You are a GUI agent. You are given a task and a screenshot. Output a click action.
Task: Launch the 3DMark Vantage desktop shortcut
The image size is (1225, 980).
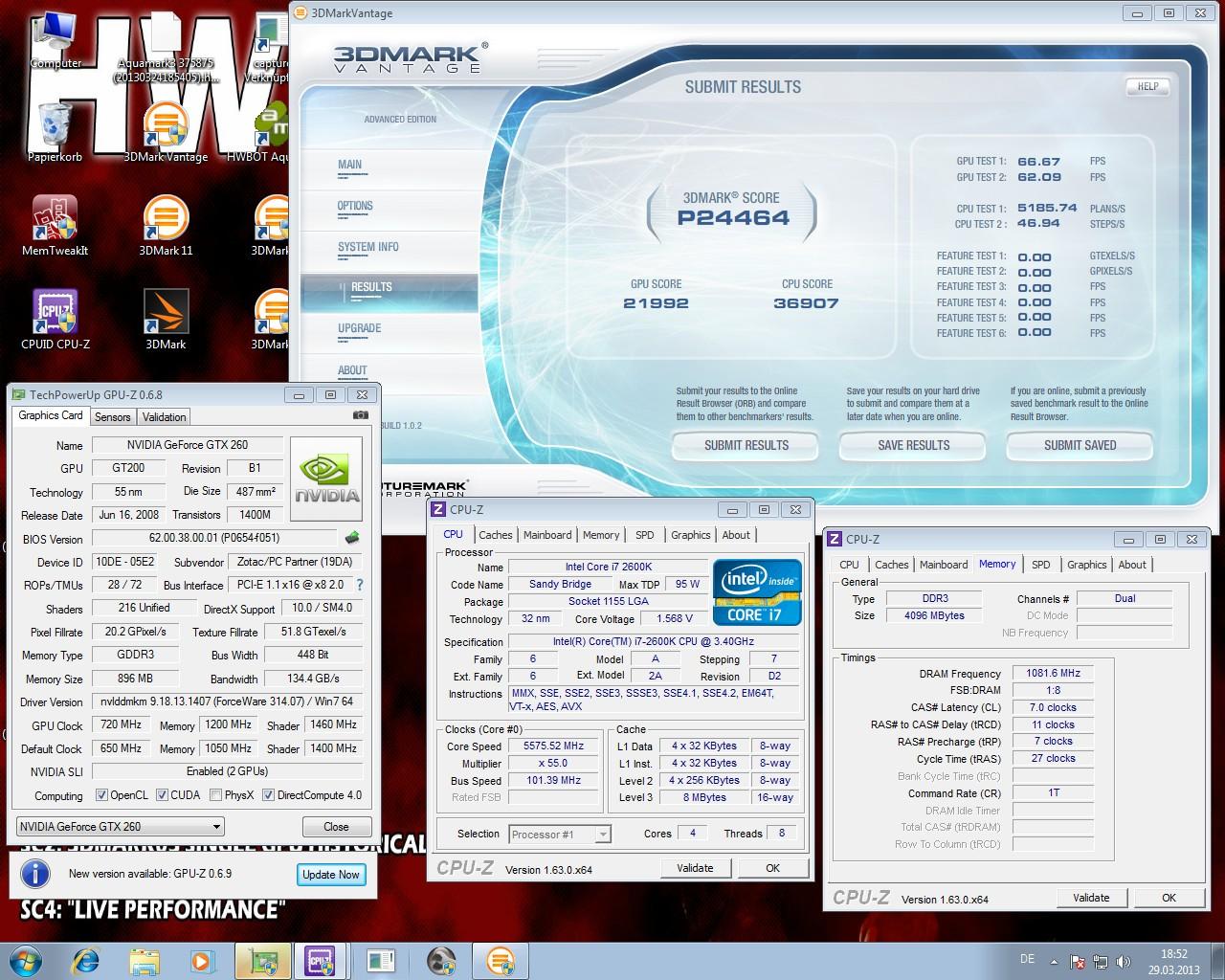[166, 133]
